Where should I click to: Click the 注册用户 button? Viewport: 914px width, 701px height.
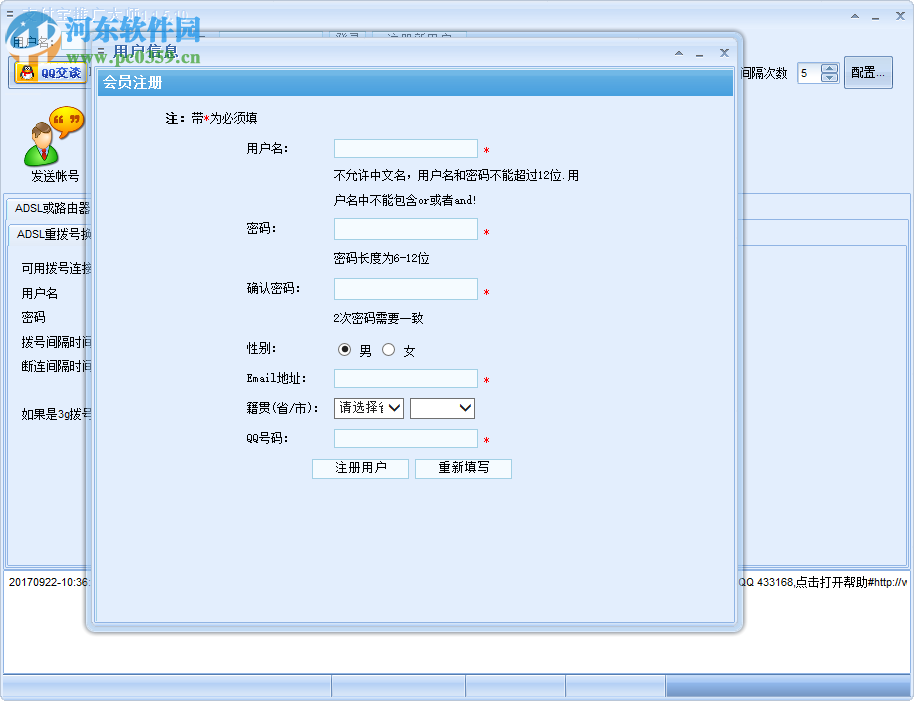360,468
